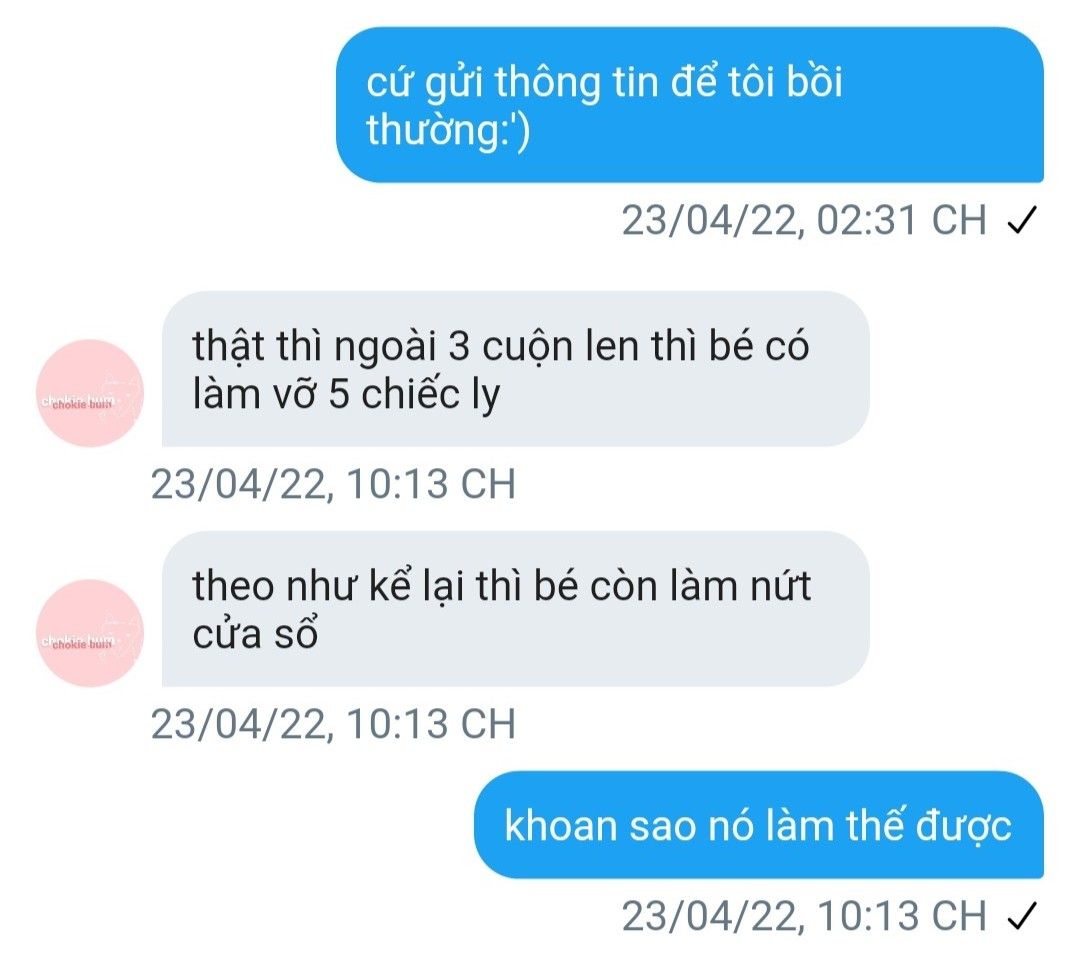Tap the text 'cửa sổ' in gray bubble
This screenshot has height=967, width=1080.
coord(255,634)
